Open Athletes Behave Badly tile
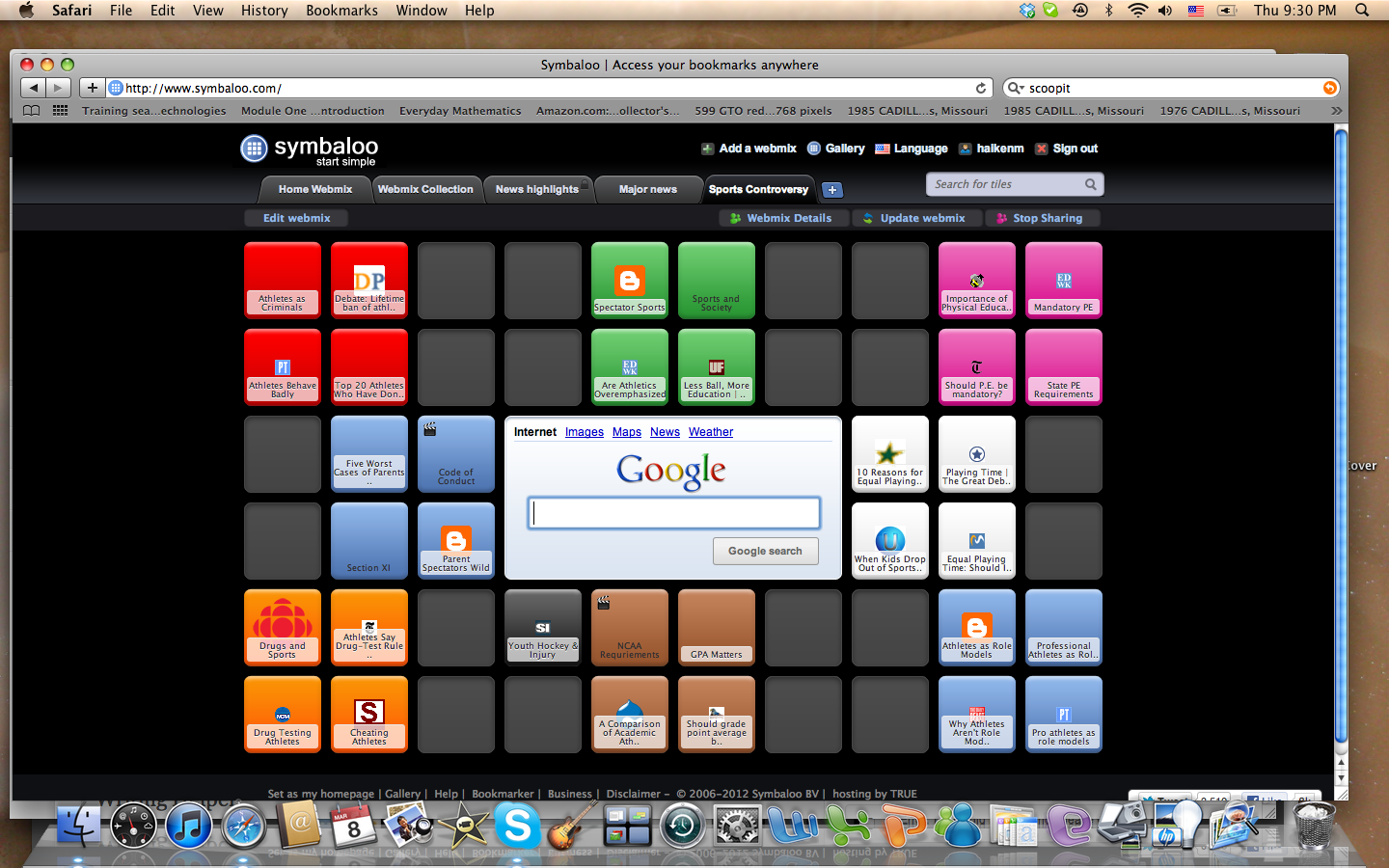 [x=283, y=367]
